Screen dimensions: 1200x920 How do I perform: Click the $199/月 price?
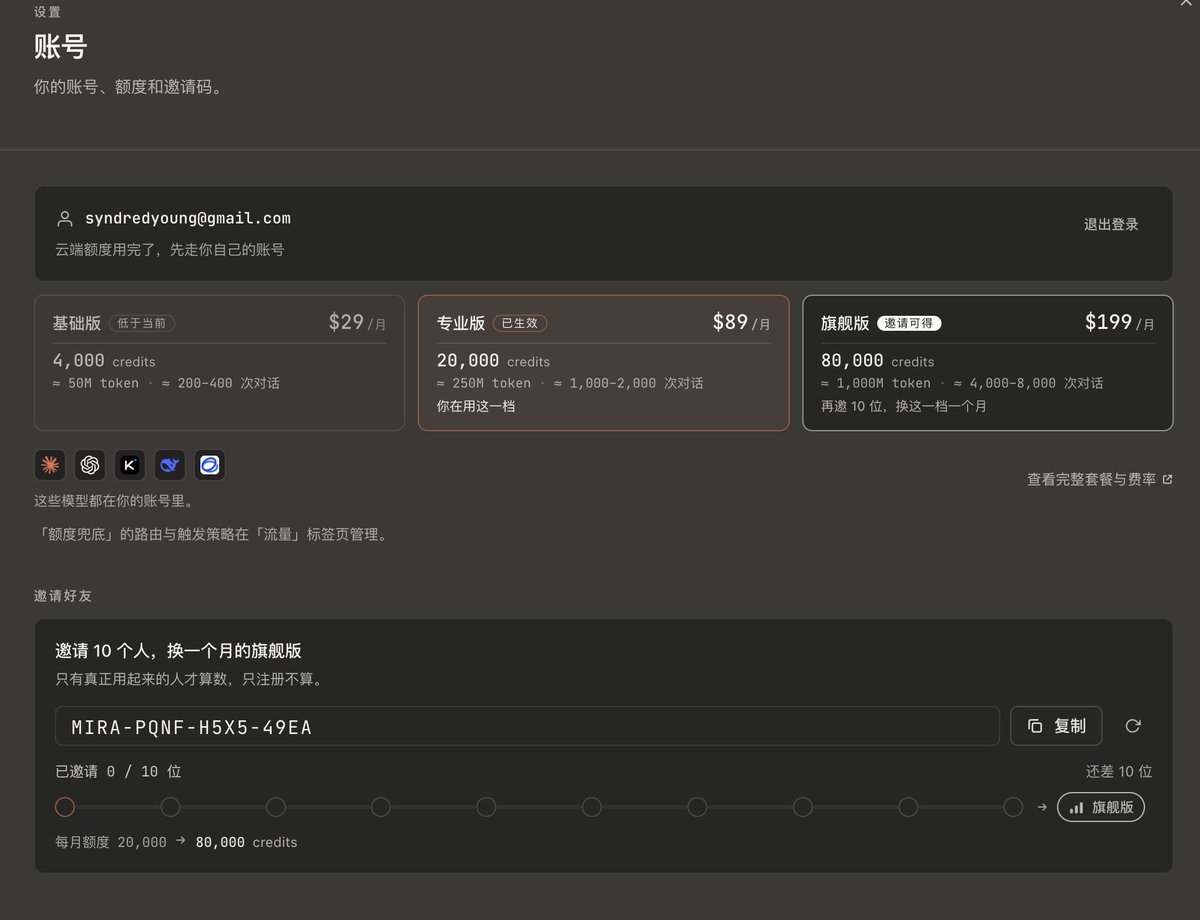(1120, 322)
